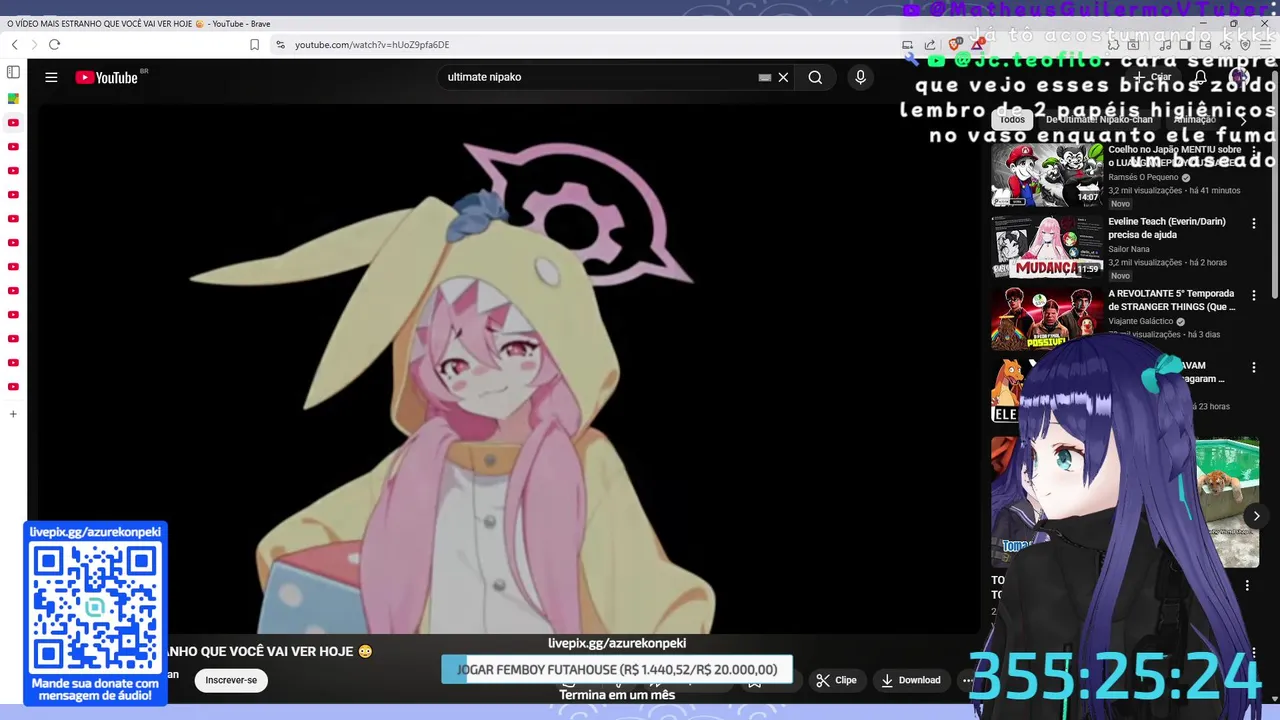Go to the YouTube home logo
This screenshot has width=1280, height=720.
click(x=106, y=77)
